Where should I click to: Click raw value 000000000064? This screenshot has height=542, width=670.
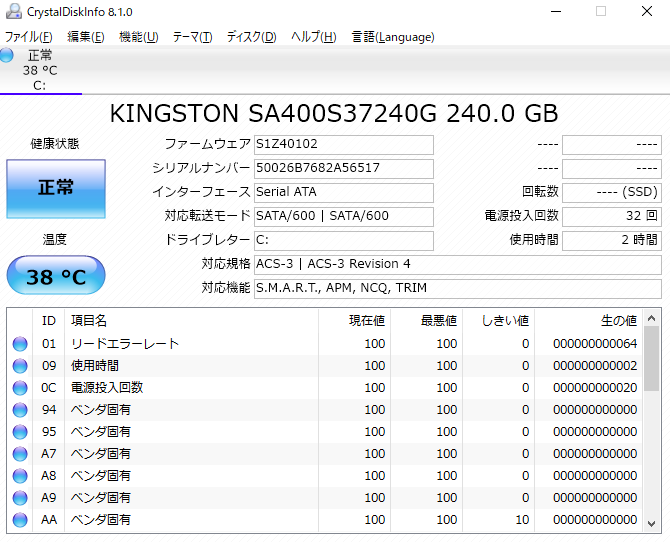(595, 344)
